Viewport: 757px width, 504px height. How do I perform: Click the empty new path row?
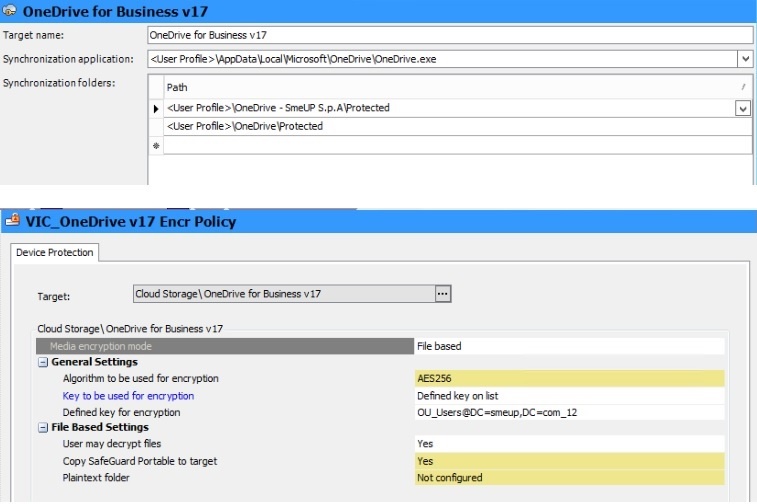point(457,145)
